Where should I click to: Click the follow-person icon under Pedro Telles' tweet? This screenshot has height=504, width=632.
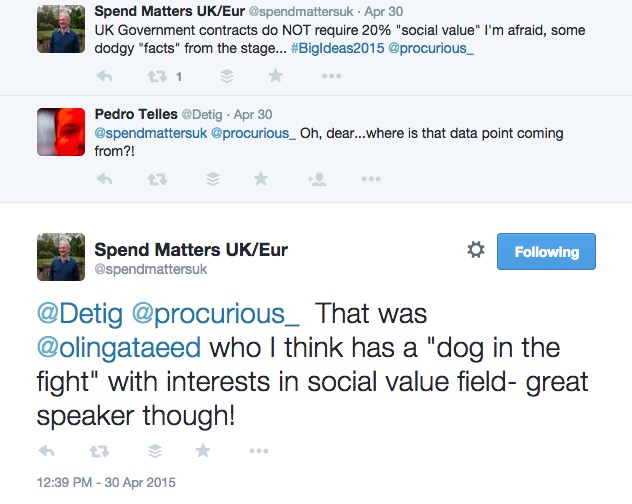pos(317,179)
